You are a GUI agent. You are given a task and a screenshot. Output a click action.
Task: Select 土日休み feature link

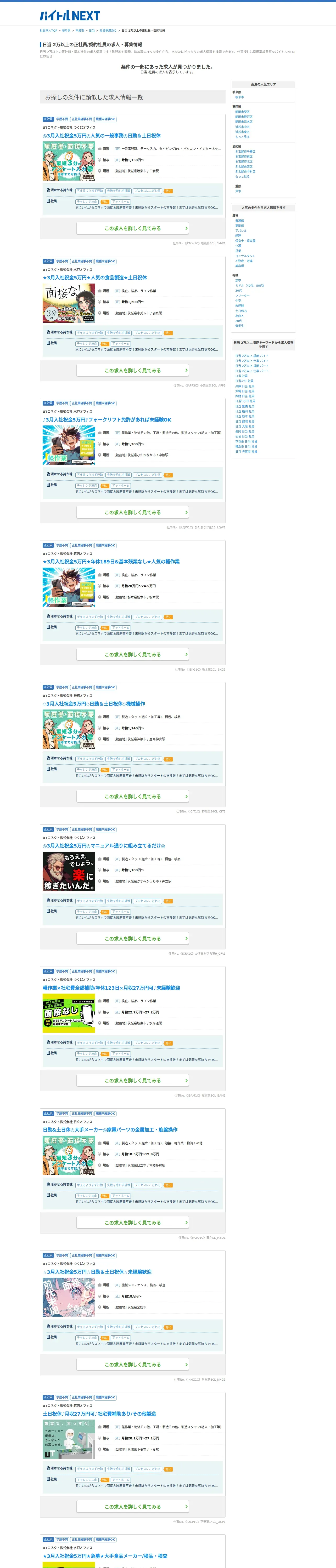(241, 311)
